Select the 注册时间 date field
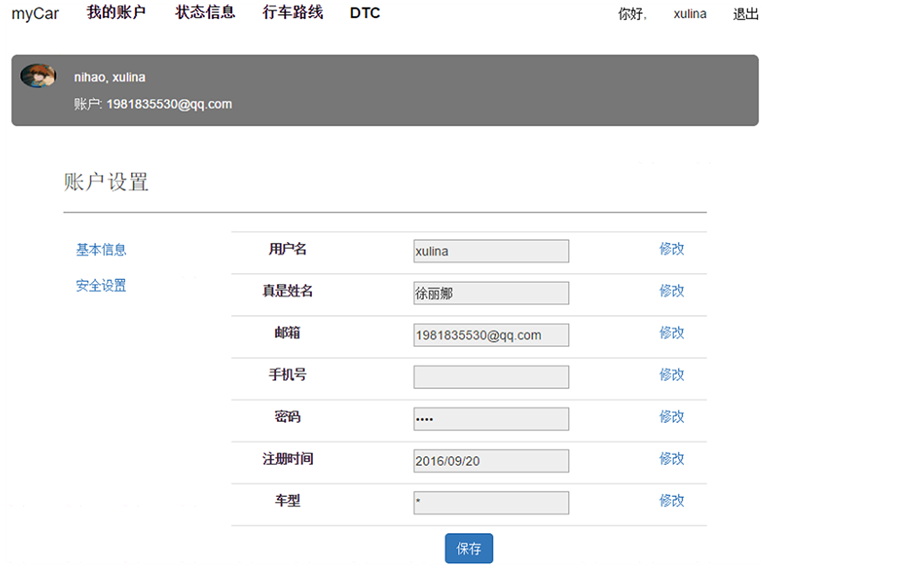The height and width of the screenshot is (565, 903). pos(491,461)
